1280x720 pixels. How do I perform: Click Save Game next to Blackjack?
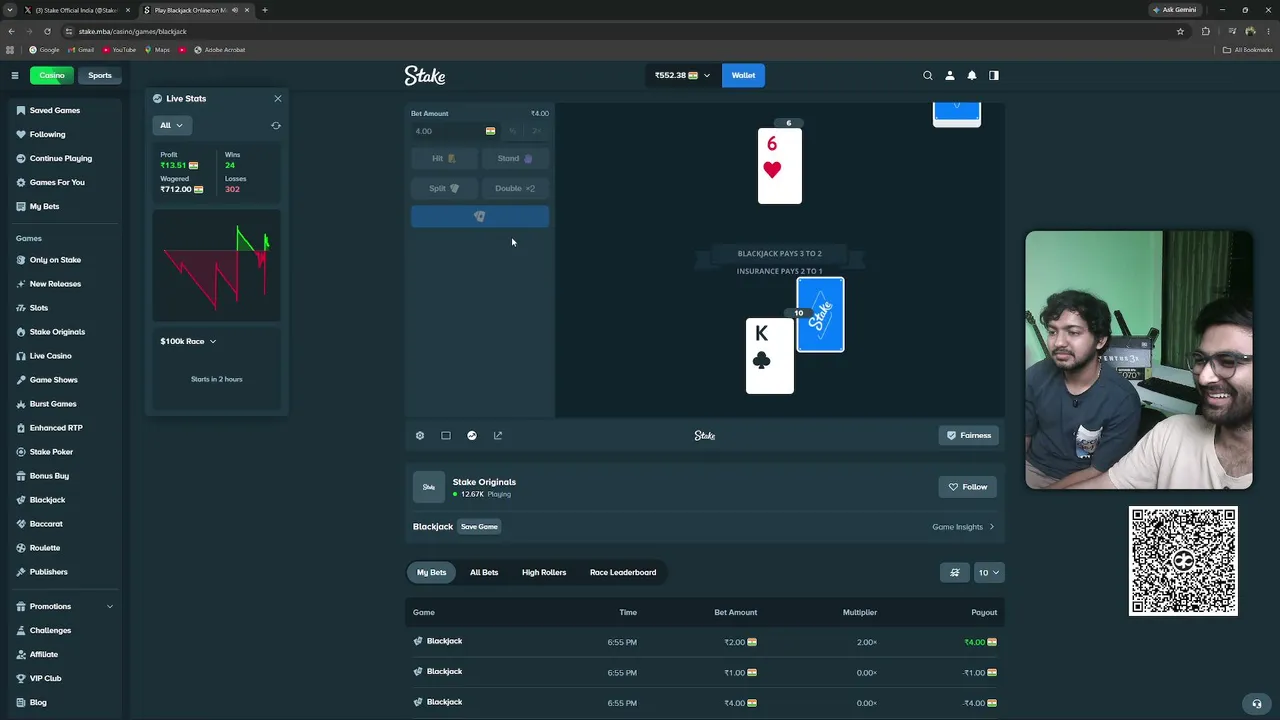point(479,527)
